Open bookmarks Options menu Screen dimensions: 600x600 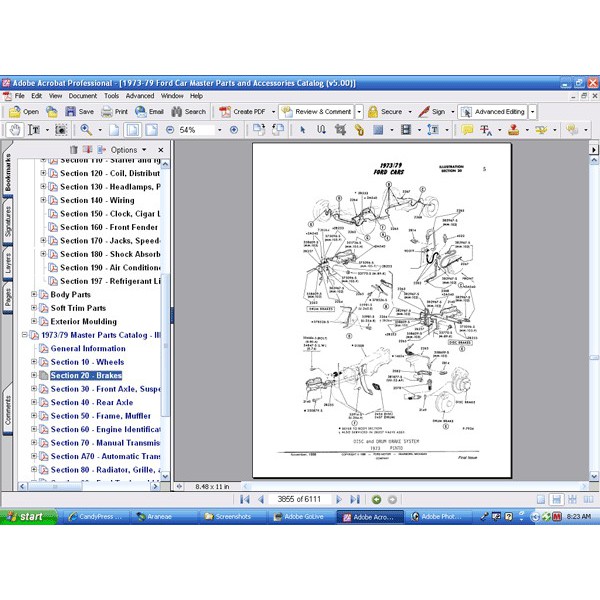pos(128,150)
